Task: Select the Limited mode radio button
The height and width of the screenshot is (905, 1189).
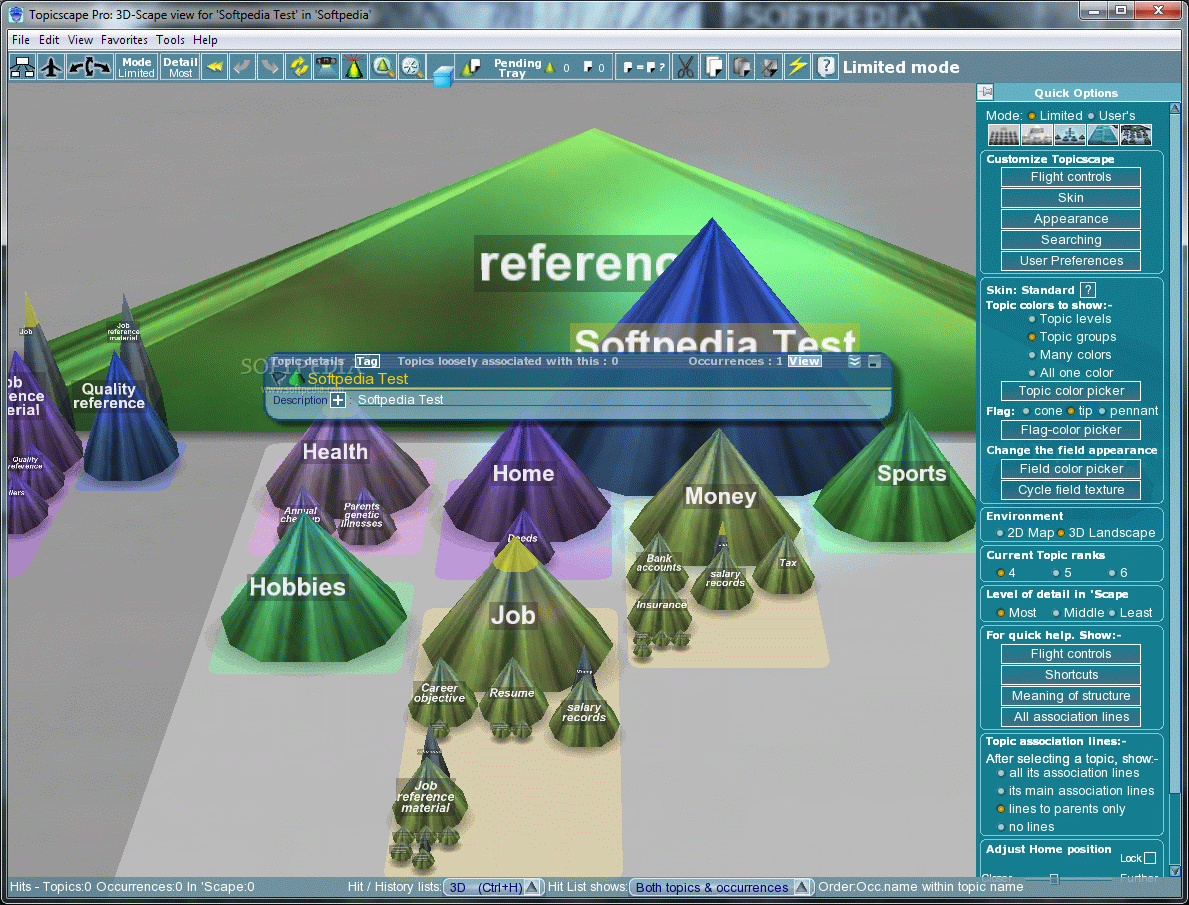Action: coord(1031,116)
